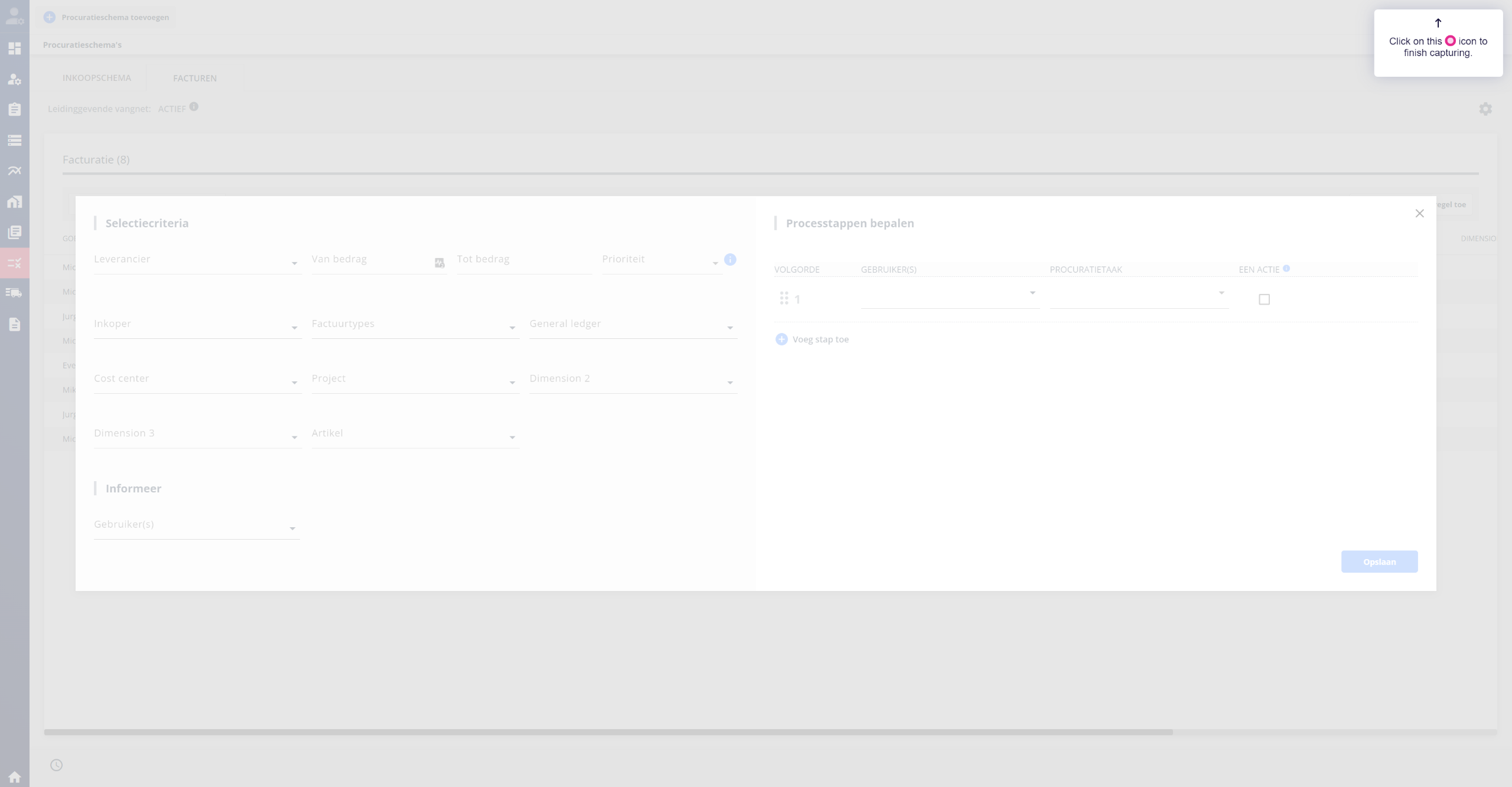Open the dashboard icon in sidebar

point(14,48)
